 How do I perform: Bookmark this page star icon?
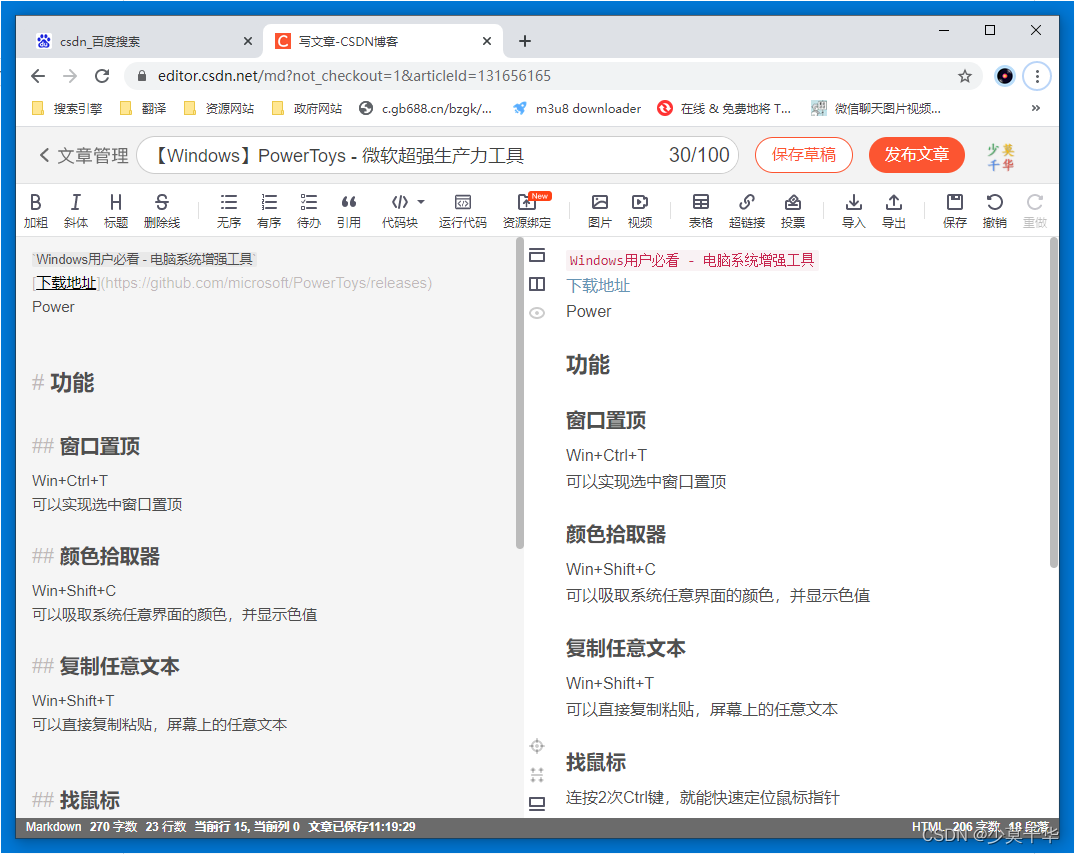point(965,76)
